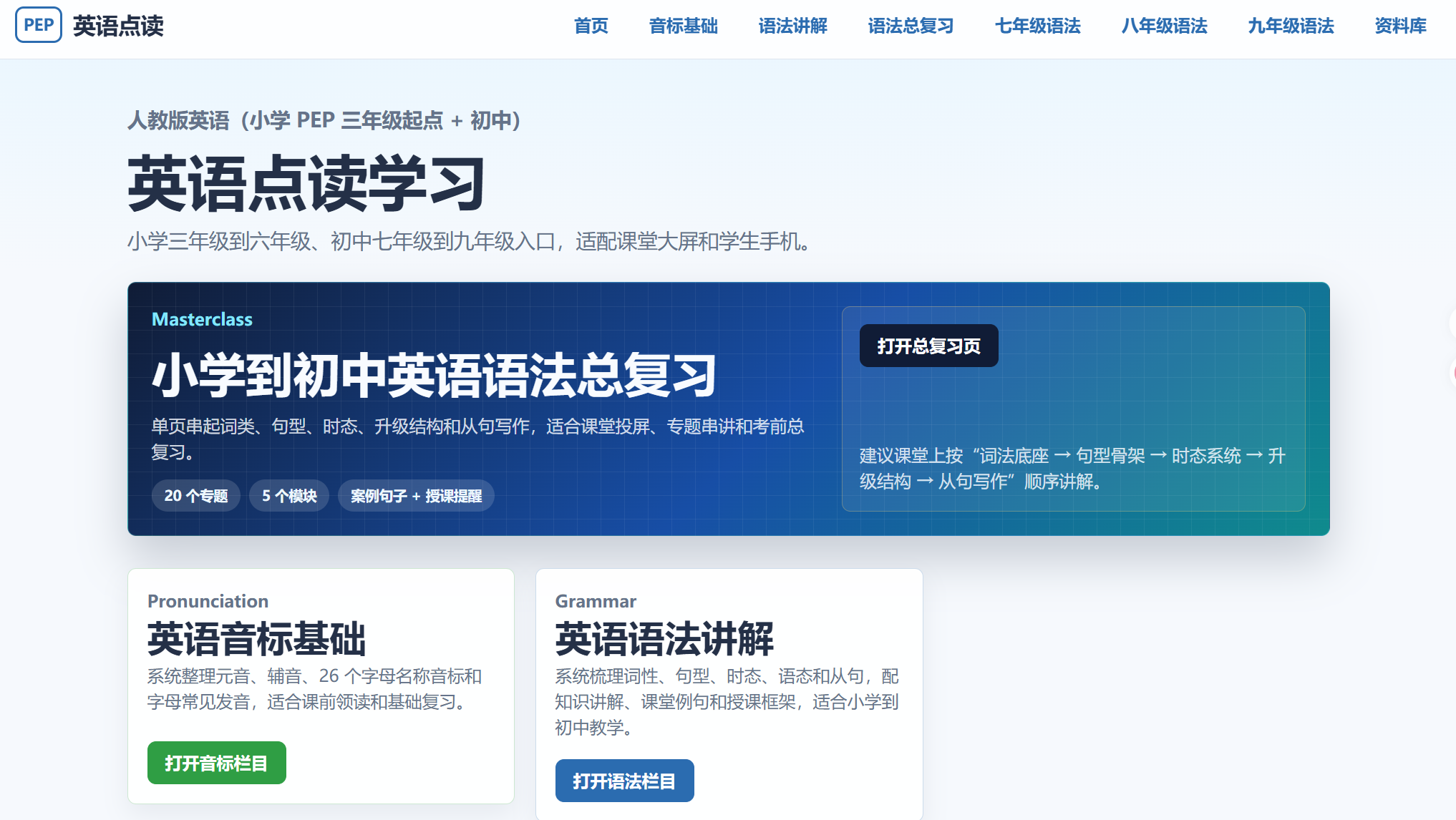The image size is (1456, 820).
Task: Click the 英语语法讲解 card title
Action: point(665,638)
